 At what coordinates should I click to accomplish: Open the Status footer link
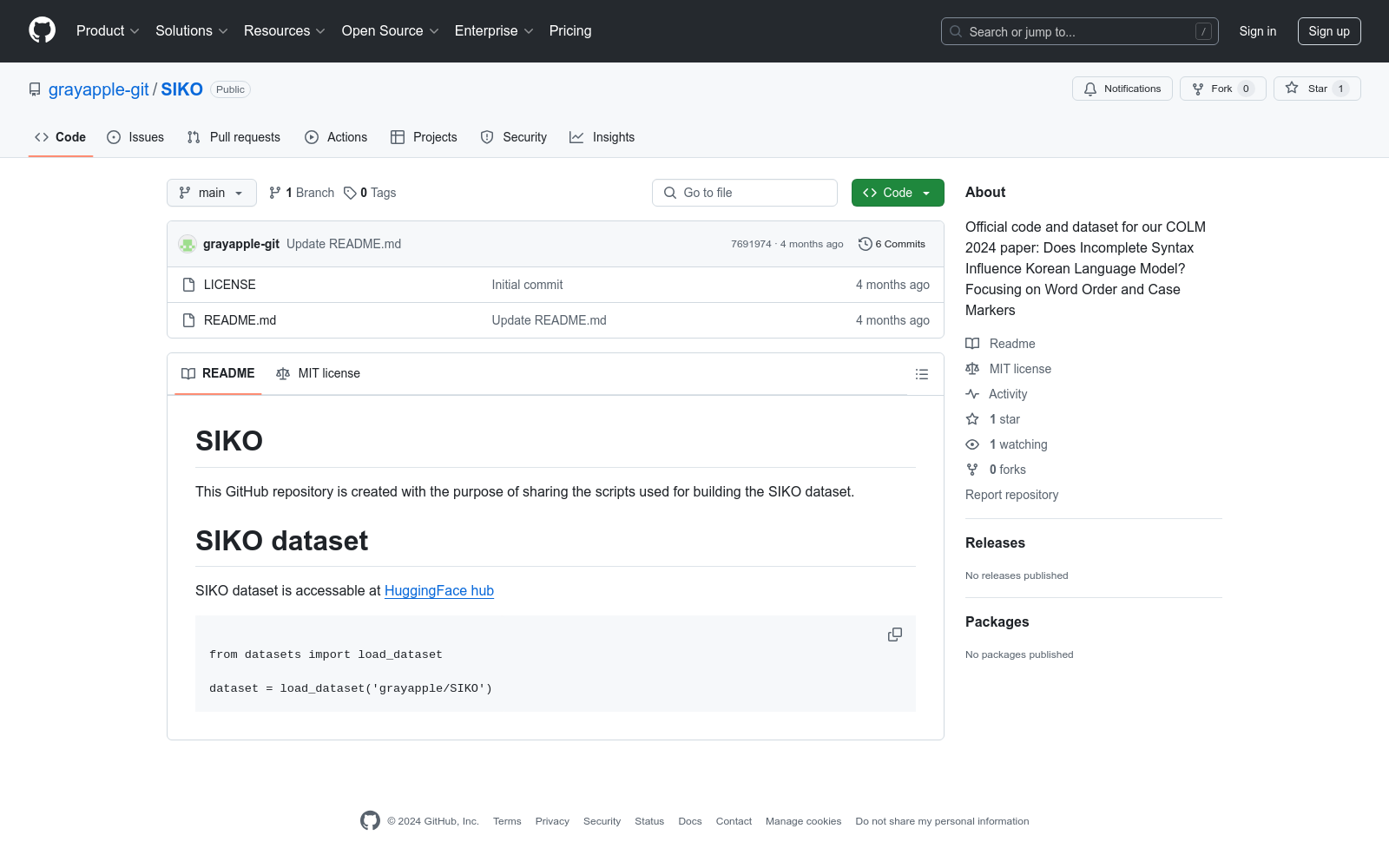(649, 821)
